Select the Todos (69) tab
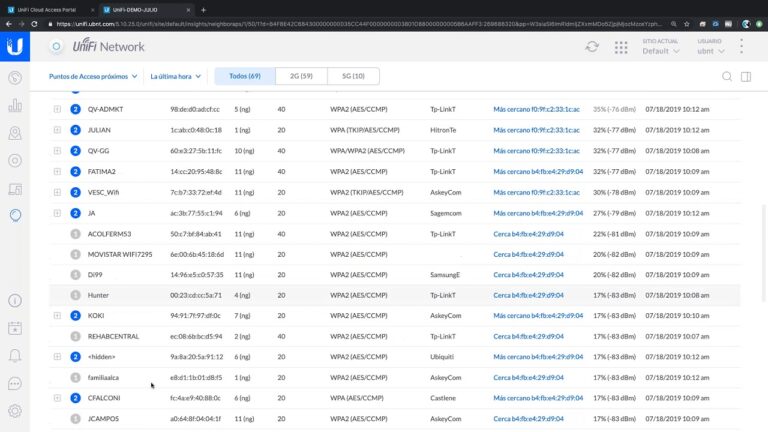The image size is (768, 432). coord(245,76)
